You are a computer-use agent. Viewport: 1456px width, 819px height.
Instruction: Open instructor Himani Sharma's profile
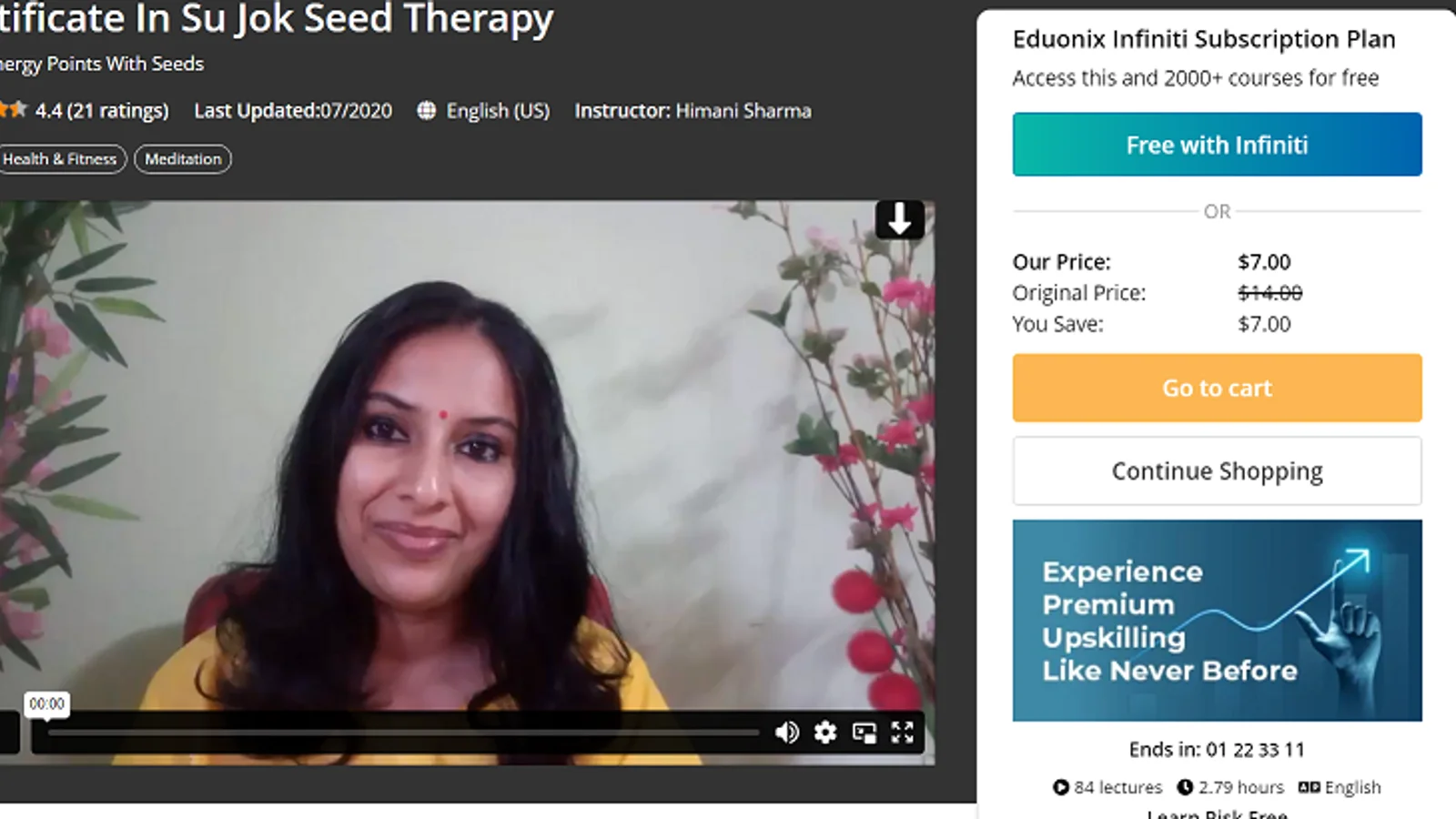(743, 111)
